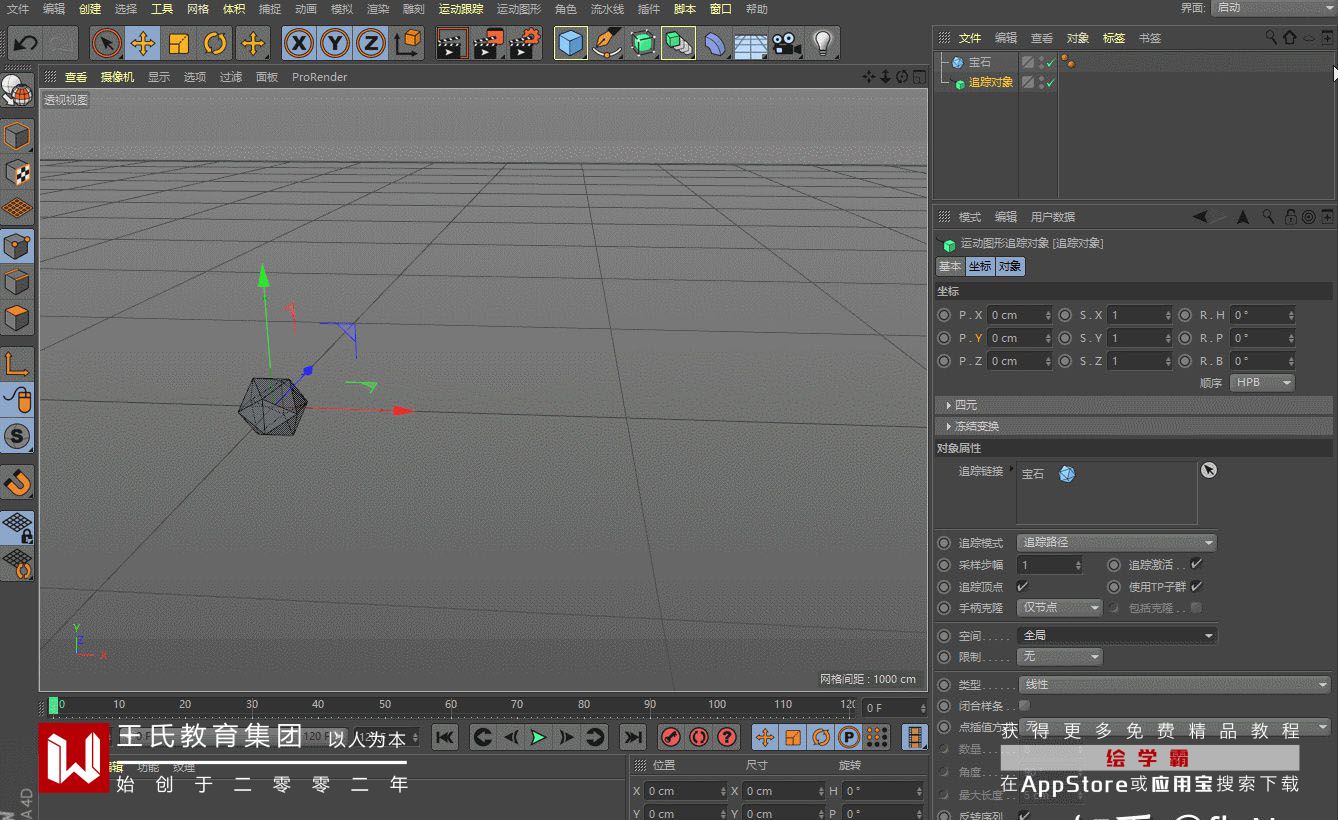Click the camera object icon in toolbar
This screenshot has width=1338, height=820.
pos(786,44)
